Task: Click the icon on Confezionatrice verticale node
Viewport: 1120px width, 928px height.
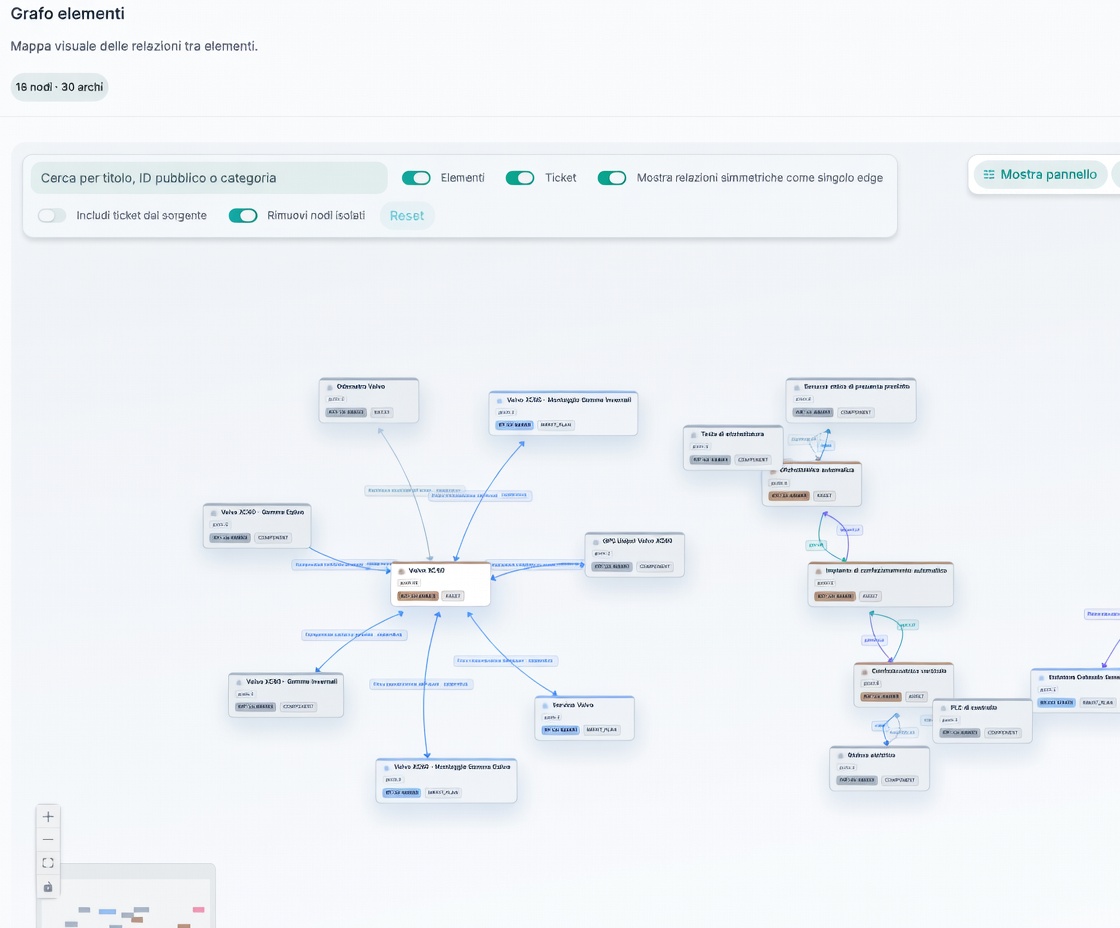Action: tap(865, 672)
